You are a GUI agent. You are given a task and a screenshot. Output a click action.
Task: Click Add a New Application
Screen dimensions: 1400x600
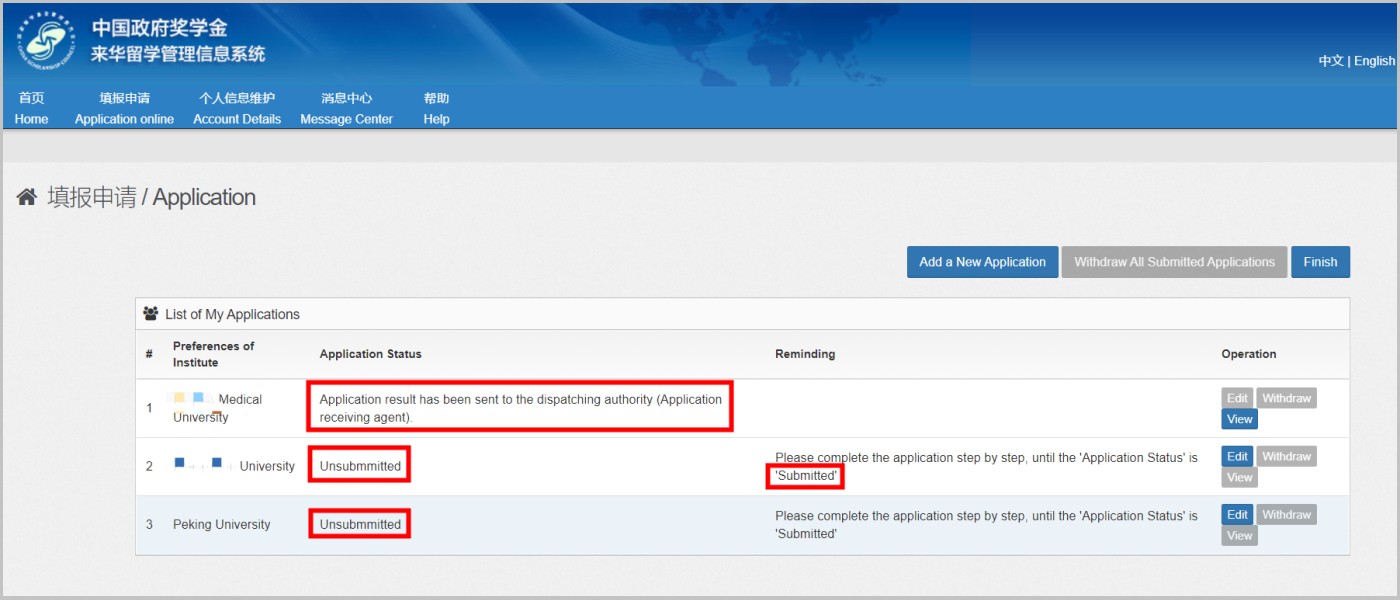point(982,261)
